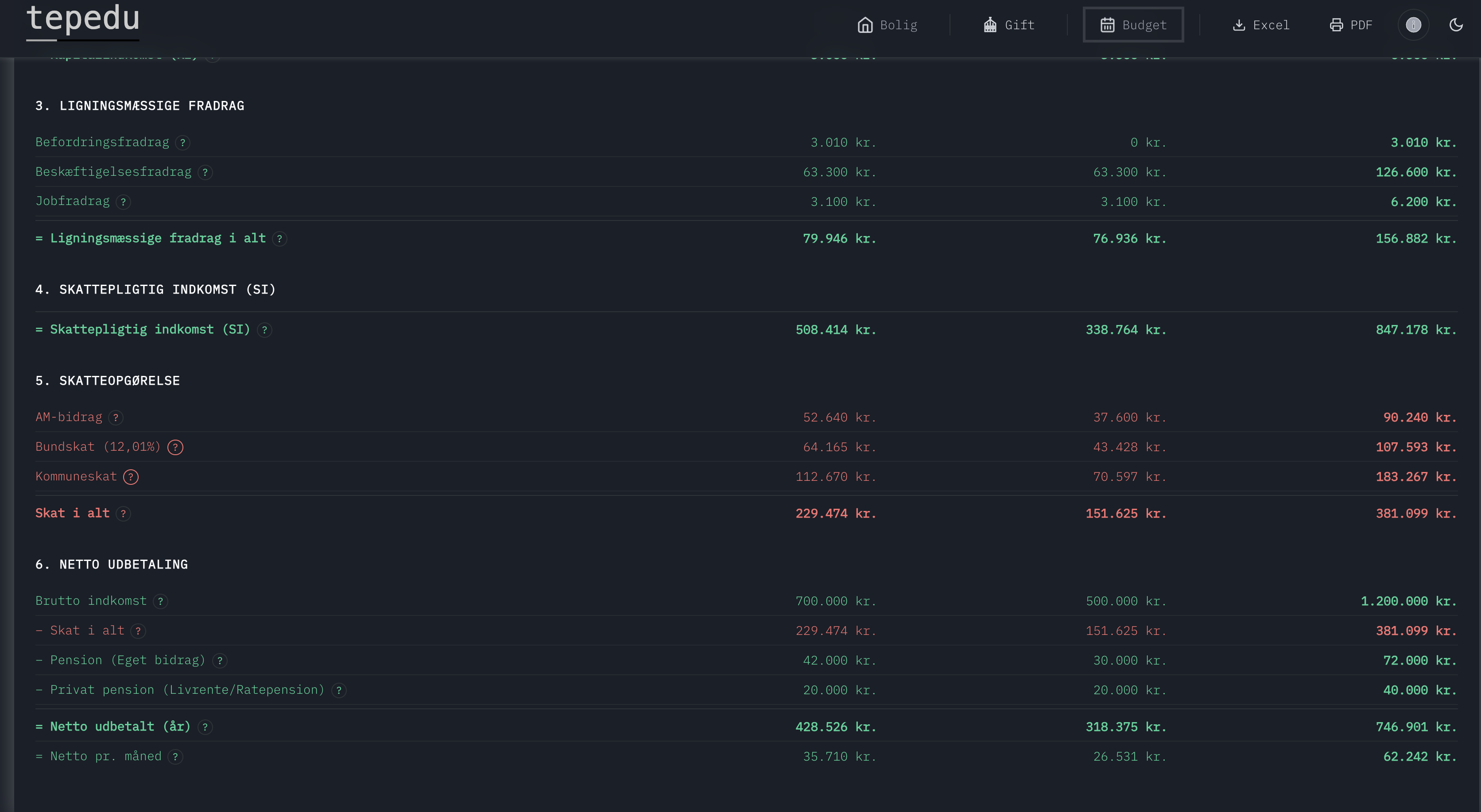Select the 5. SKATTEOPGØRELSE heading
Viewport: 1481px width, 812px height.
pyautogui.click(x=108, y=380)
